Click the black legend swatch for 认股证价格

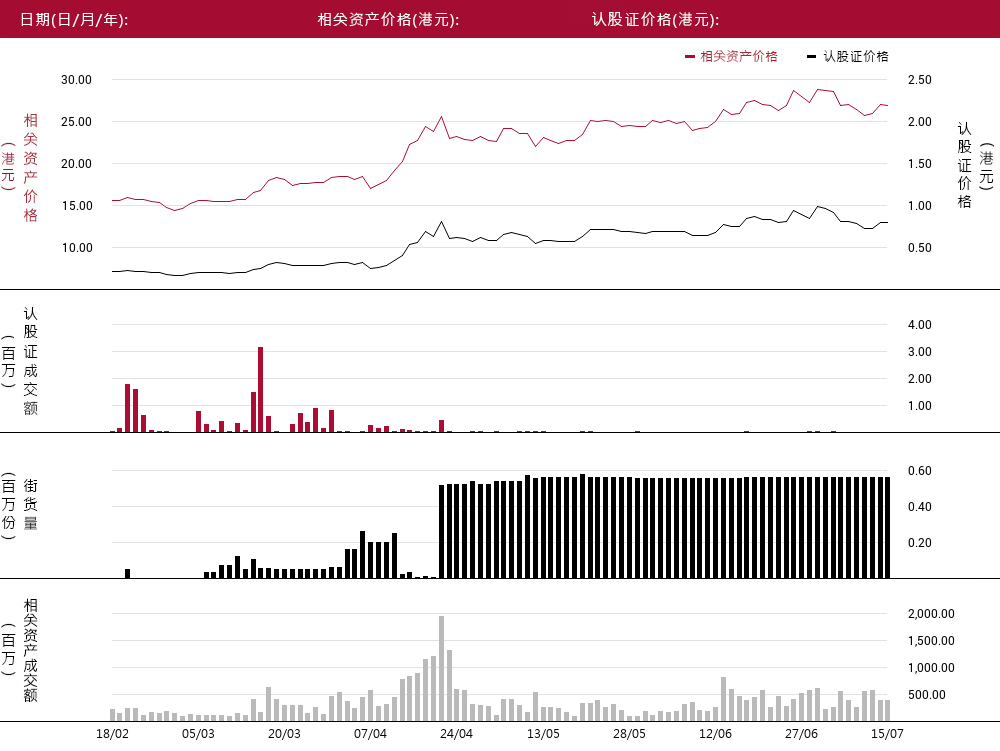point(811,57)
